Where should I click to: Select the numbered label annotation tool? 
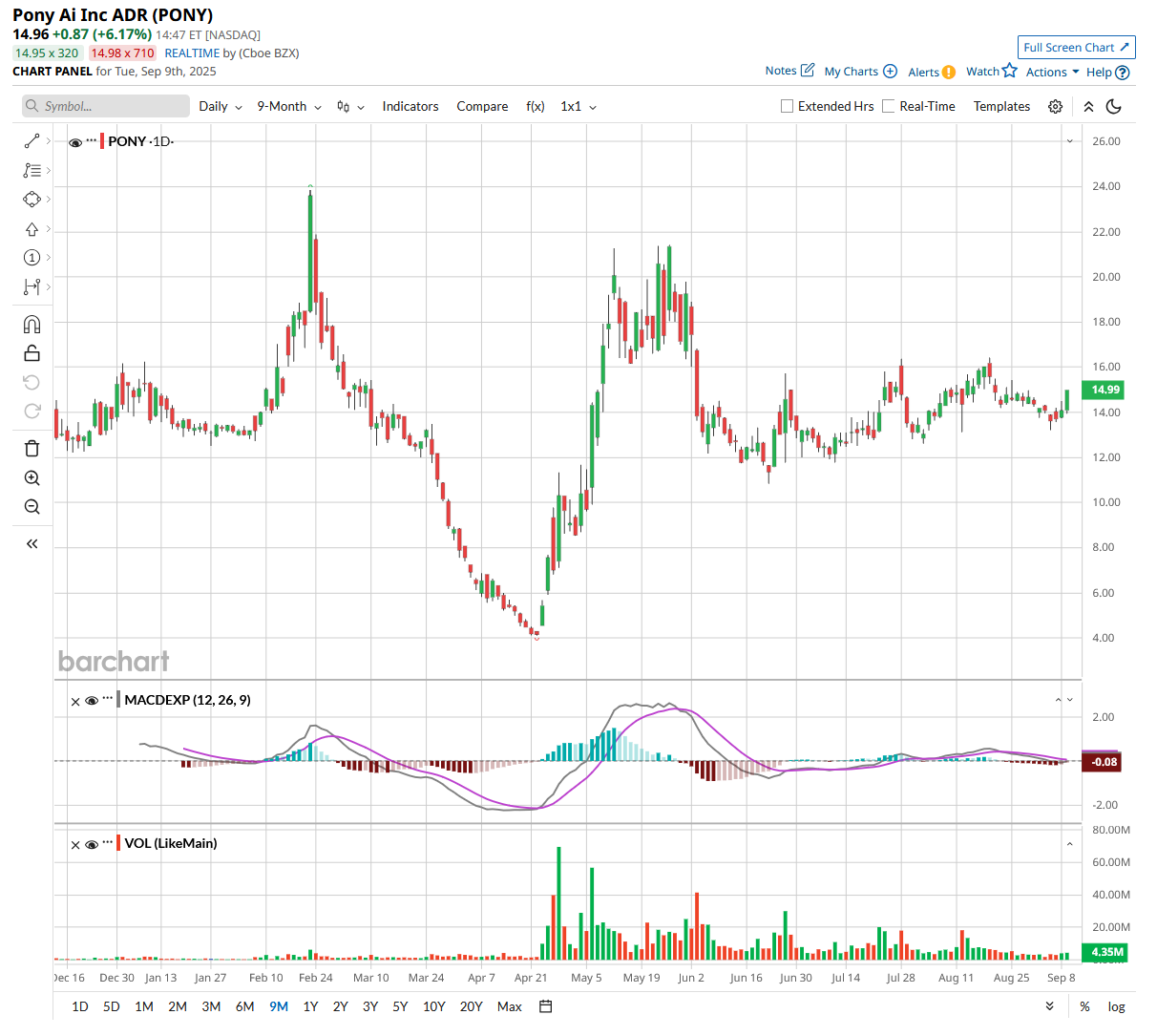click(x=32, y=258)
